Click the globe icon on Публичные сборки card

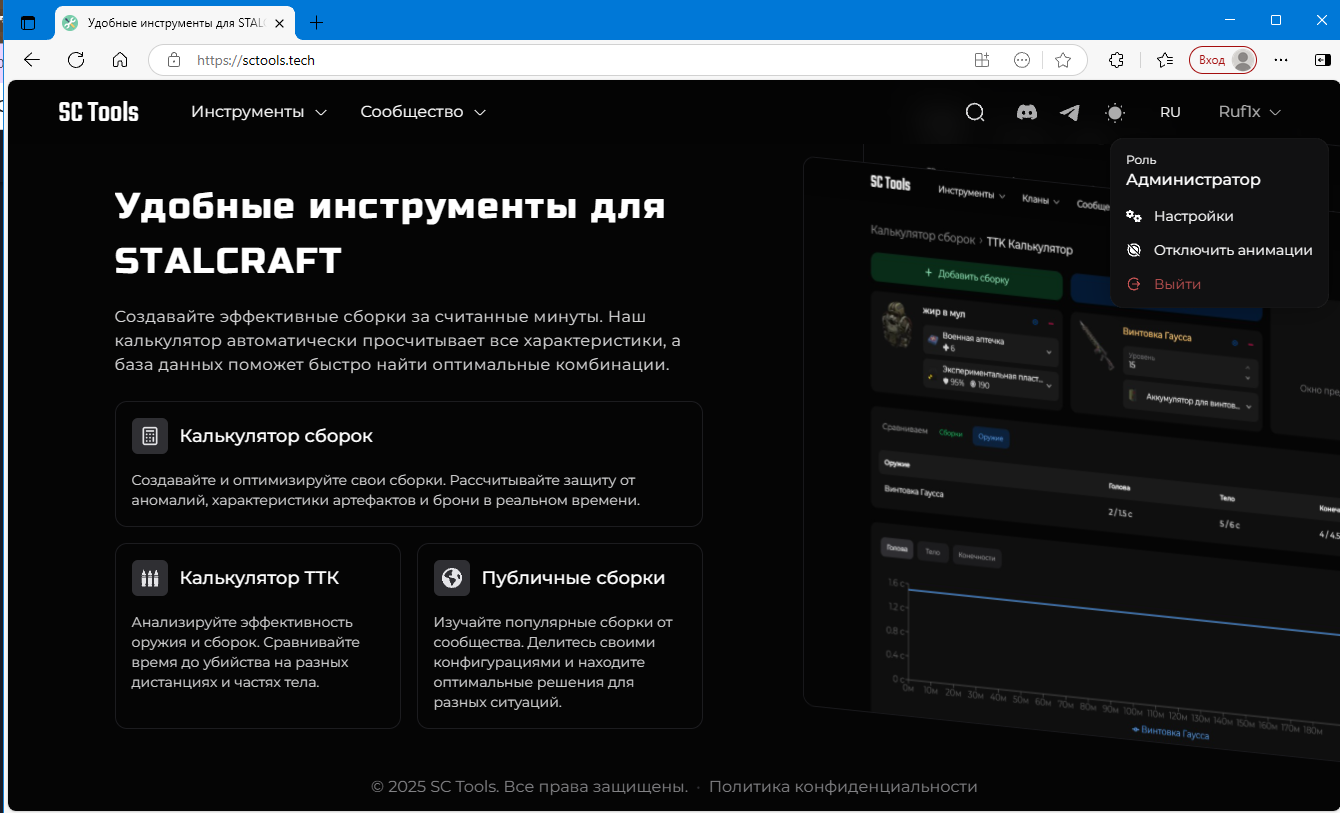[x=452, y=578]
